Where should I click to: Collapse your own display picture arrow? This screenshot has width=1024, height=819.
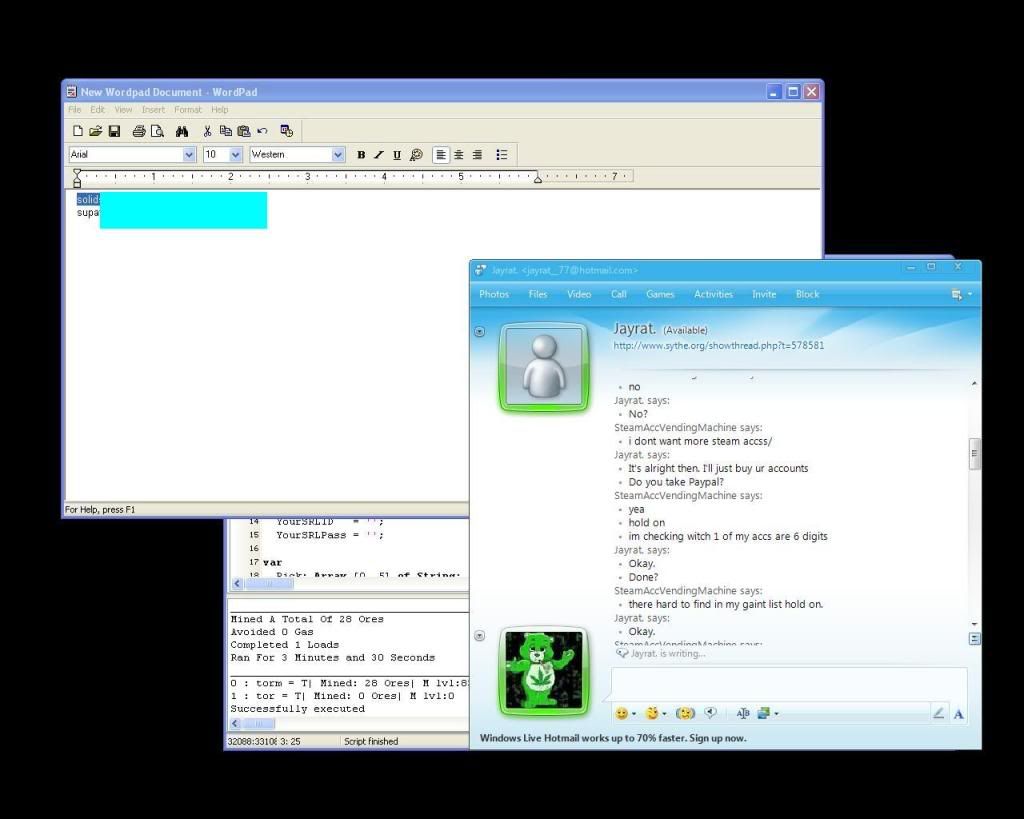coord(479,635)
